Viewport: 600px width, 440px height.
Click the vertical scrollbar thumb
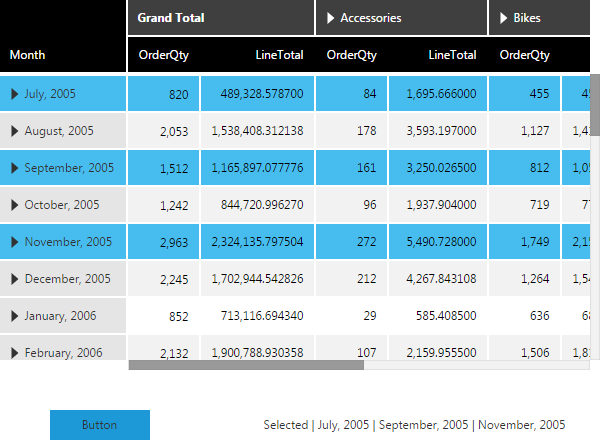594,105
